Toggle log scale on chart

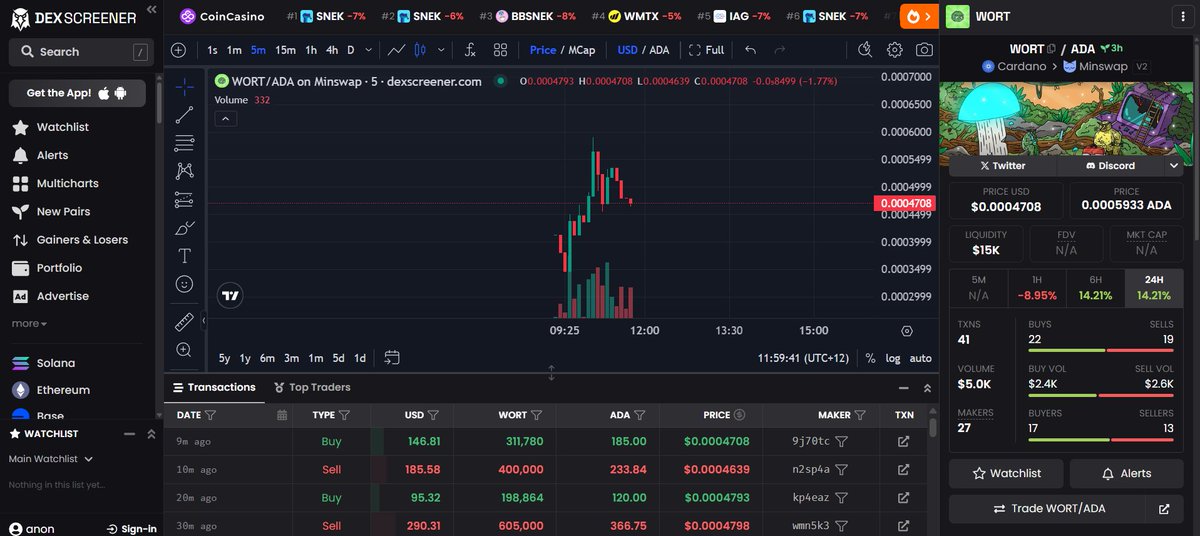(x=892, y=358)
